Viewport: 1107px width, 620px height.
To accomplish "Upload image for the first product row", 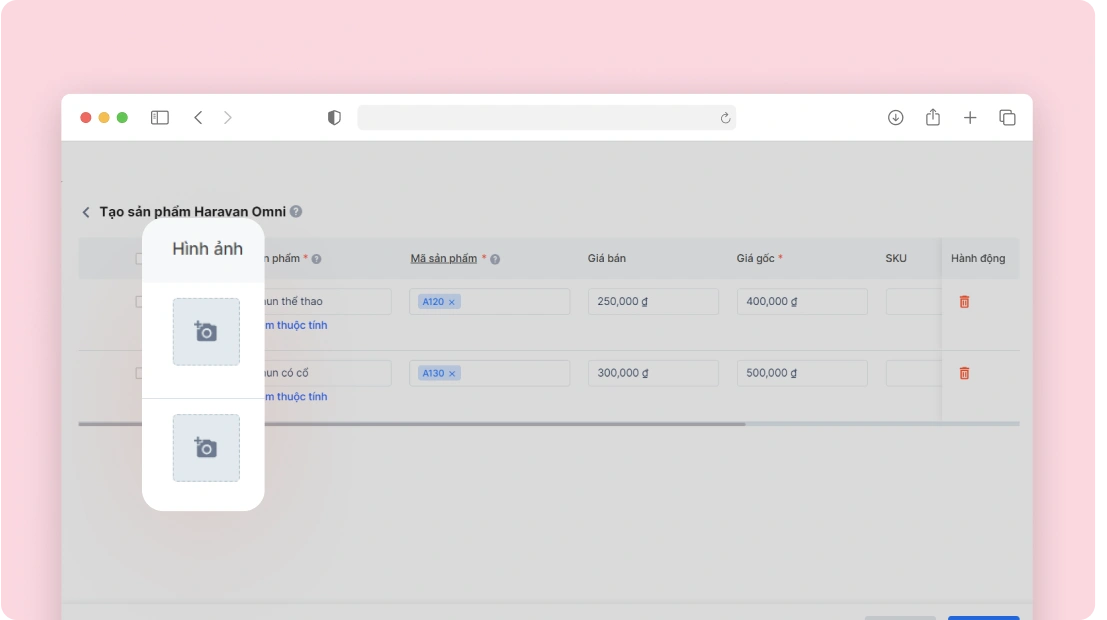I will pos(206,332).
